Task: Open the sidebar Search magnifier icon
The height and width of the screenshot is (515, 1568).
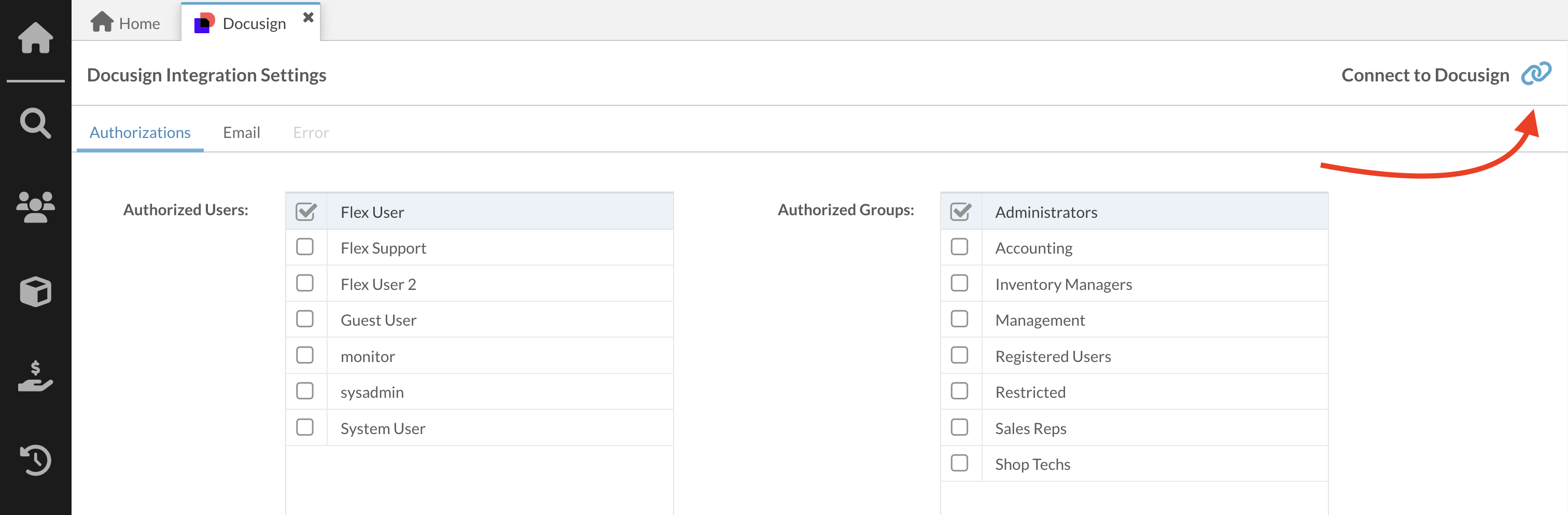Action: pyautogui.click(x=35, y=123)
